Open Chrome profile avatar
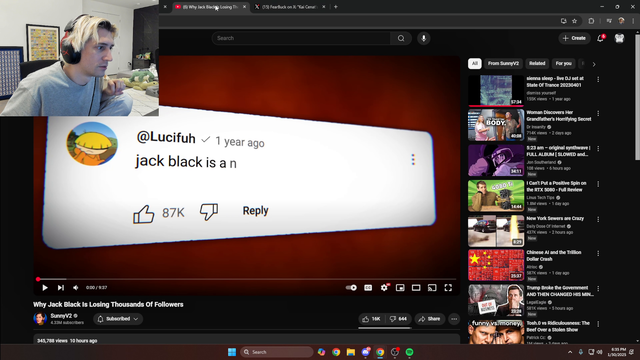 click(621, 21)
